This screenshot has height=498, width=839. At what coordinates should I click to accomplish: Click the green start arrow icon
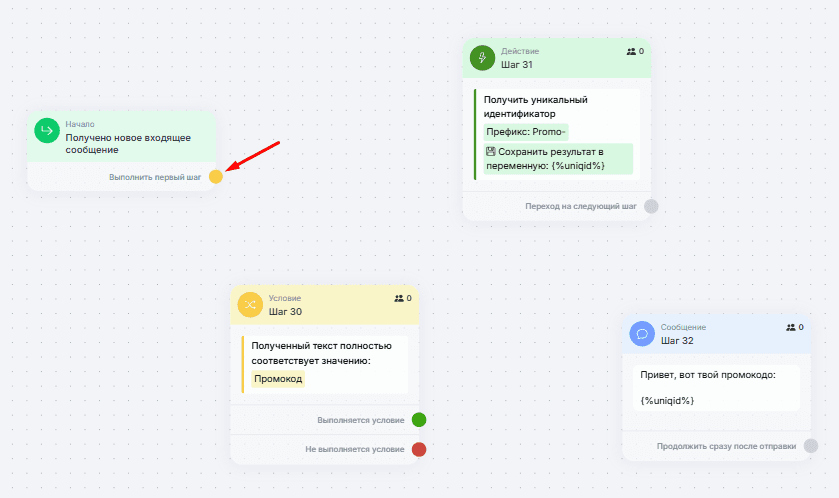47,131
